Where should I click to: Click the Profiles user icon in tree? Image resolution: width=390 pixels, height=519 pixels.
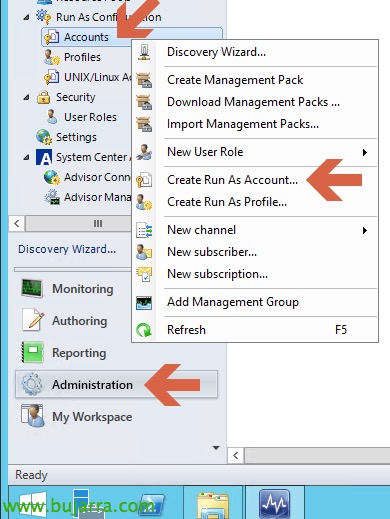tap(52, 57)
